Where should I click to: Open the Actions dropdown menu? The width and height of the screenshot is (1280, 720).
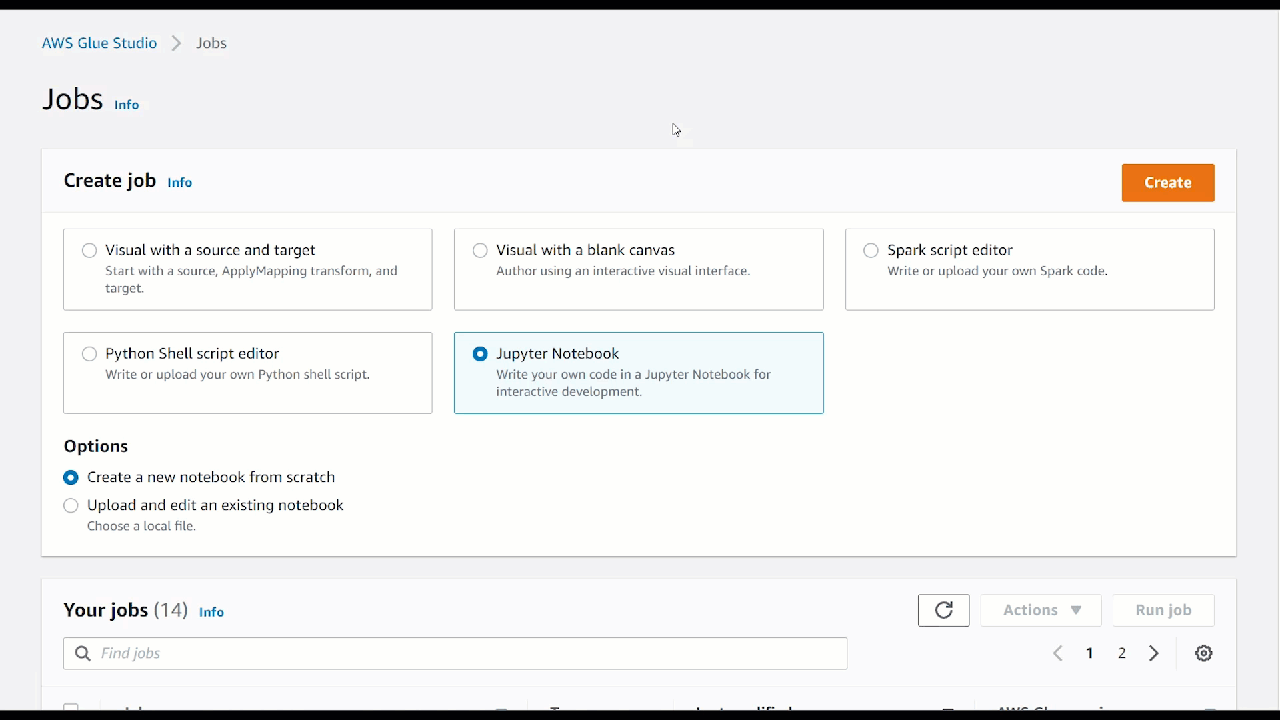point(1041,610)
